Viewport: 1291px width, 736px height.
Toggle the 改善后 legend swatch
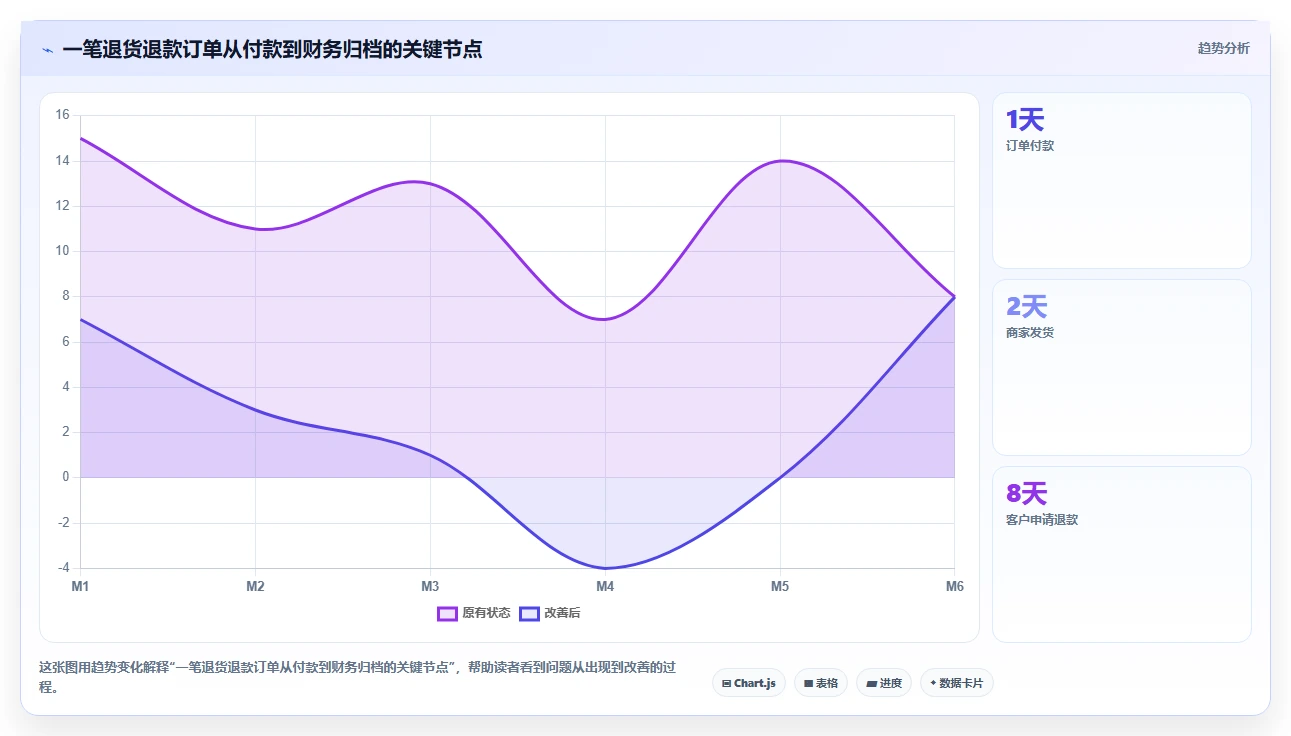point(529,613)
